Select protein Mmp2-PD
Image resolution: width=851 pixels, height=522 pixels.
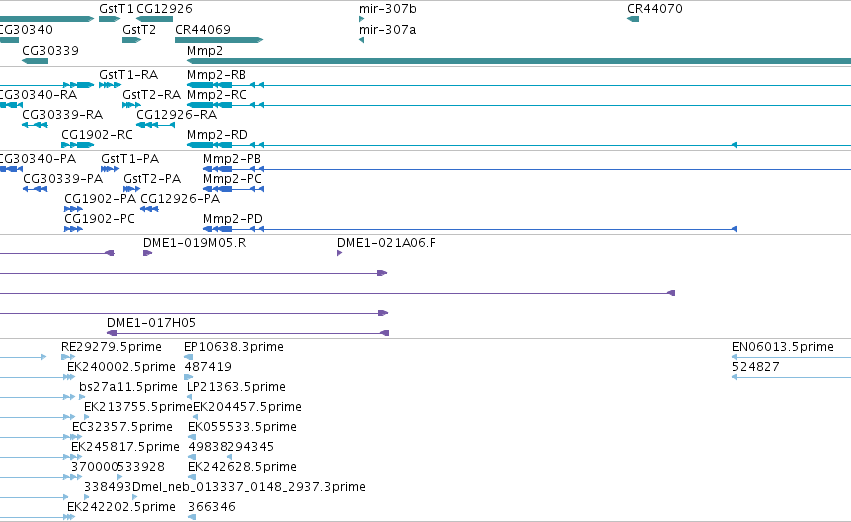(x=470, y=229)
